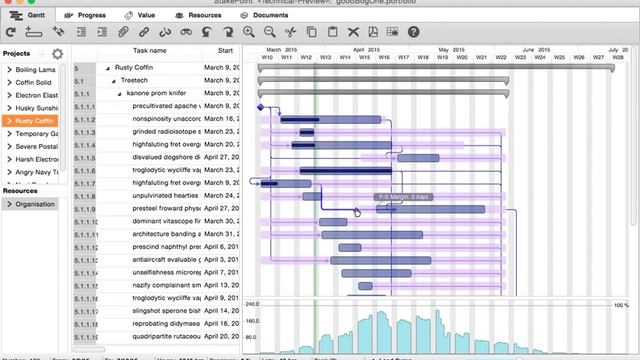The height and width of the screenshot is (360, 640).
Task: Click the Gantt bar for task 5.1.1.6
Action: tap(346, 171)
